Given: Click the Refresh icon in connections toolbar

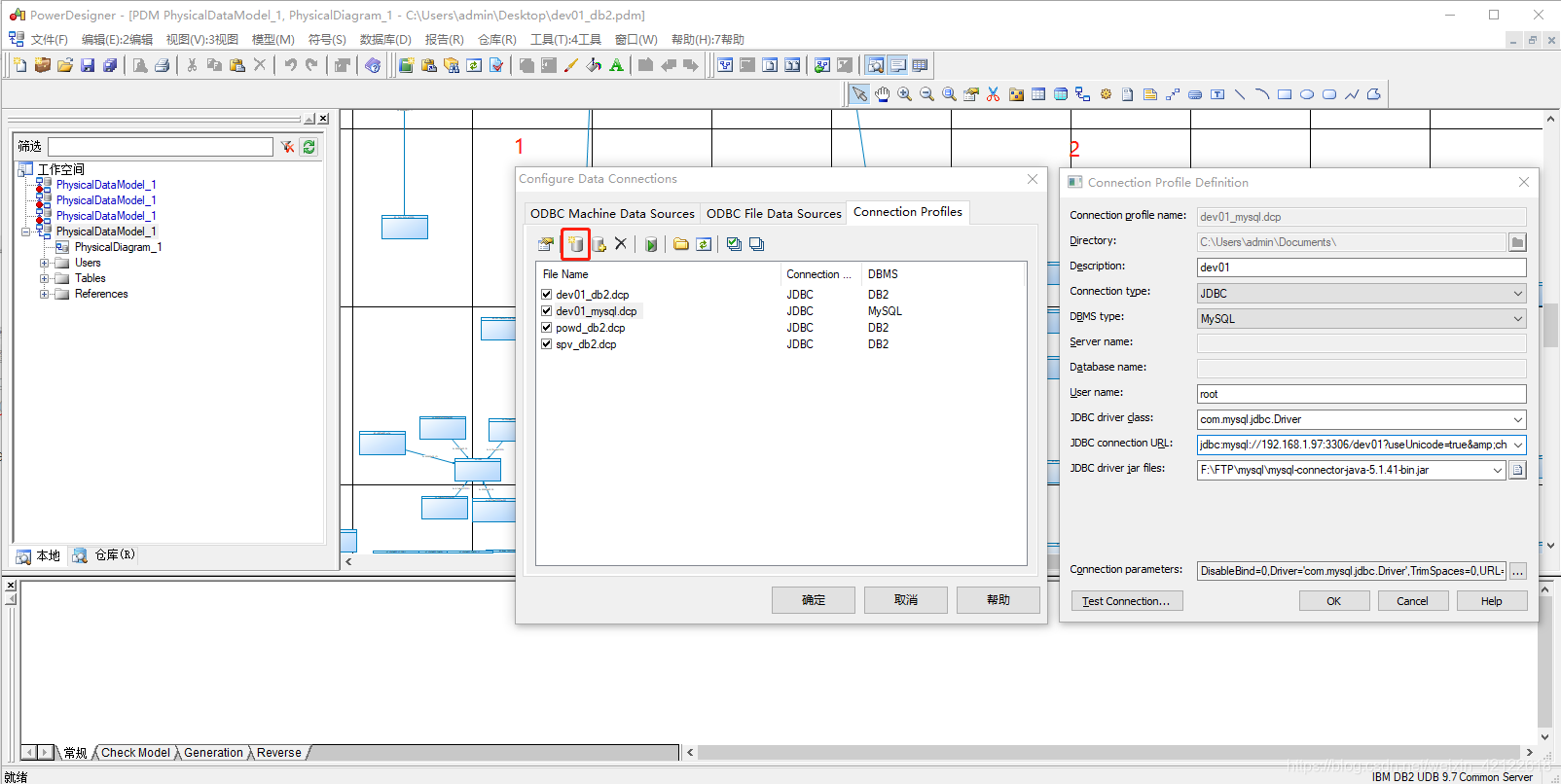Looking at the screenshot, I should 704,244.
